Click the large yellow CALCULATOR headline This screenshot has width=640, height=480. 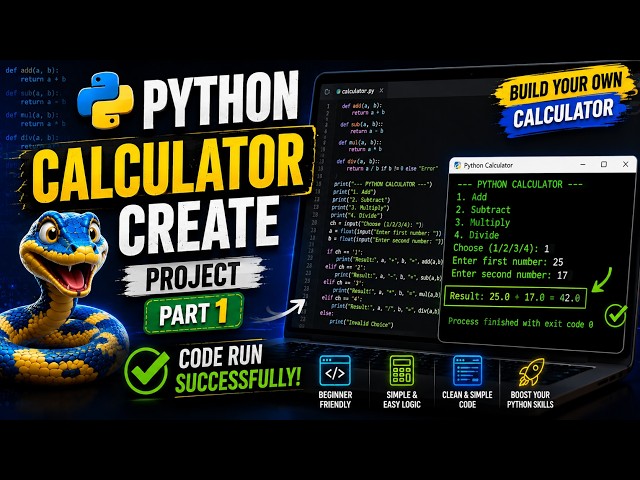[x=168, y=167]
